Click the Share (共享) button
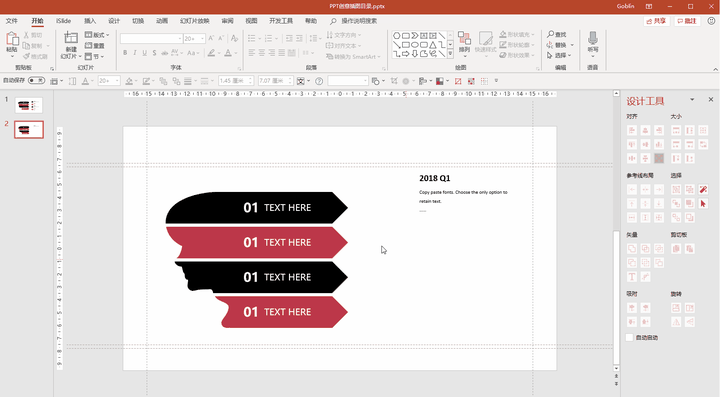 [x=656, y=21]
